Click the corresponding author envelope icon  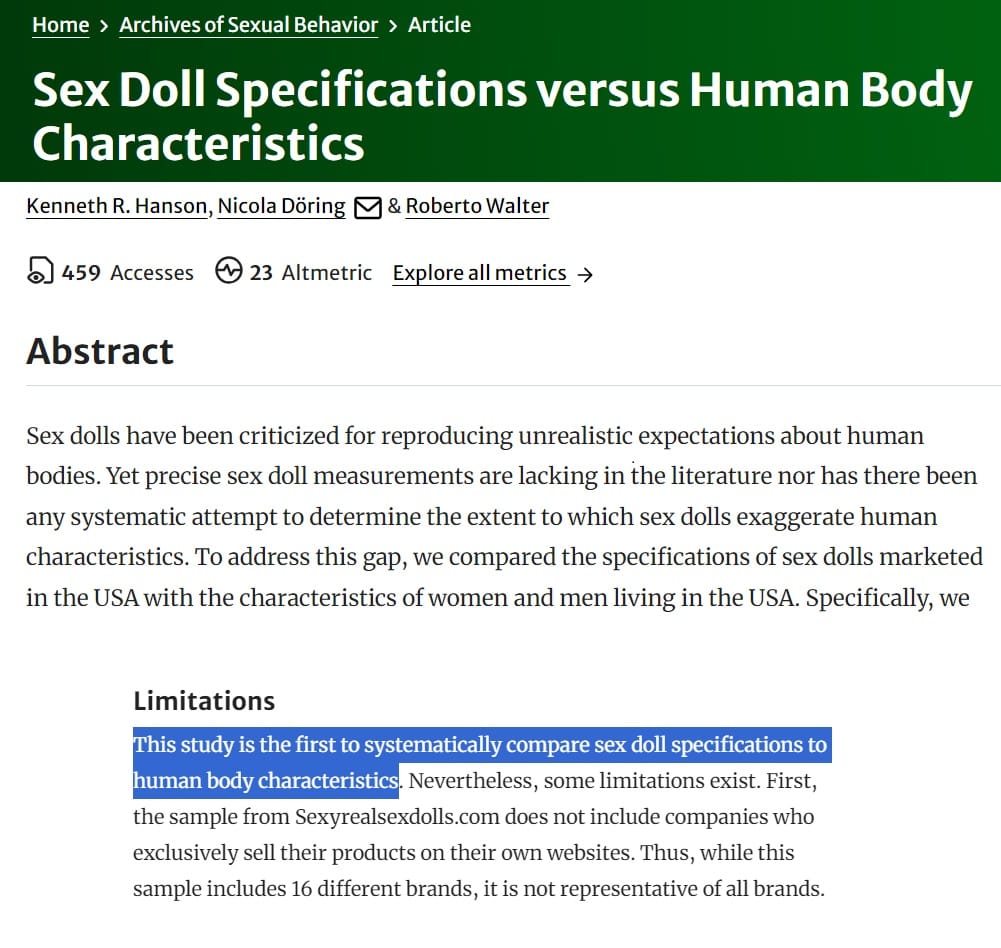368,207
